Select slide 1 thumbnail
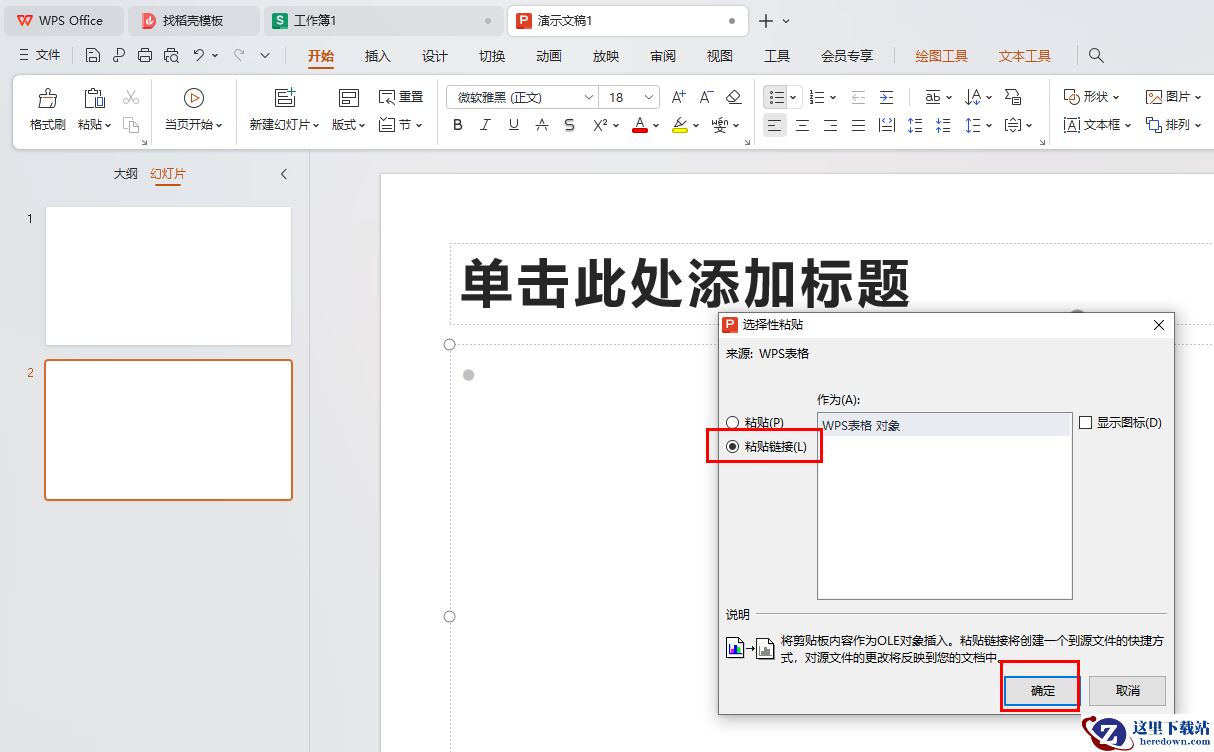Viewport: 1214px width, 752px height. 168,276
